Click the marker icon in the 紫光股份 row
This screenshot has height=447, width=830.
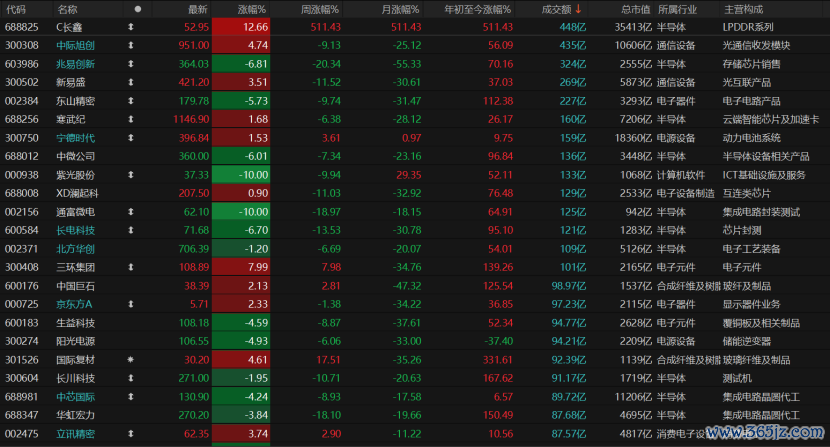point(131,175)
